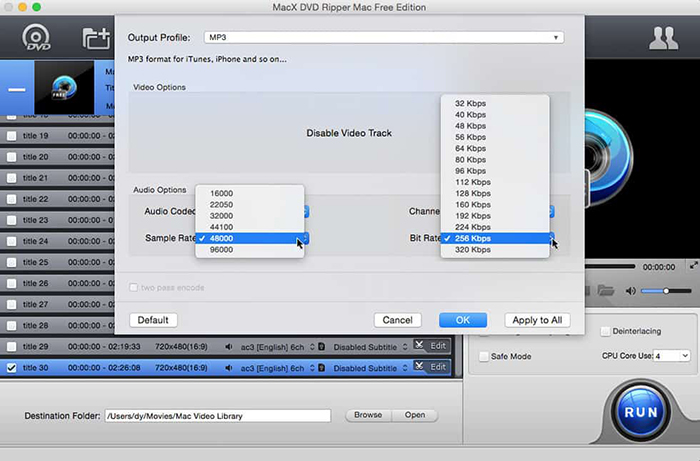
Task: Click subtitle file icon in title 29 row
Action: (321, 346)
